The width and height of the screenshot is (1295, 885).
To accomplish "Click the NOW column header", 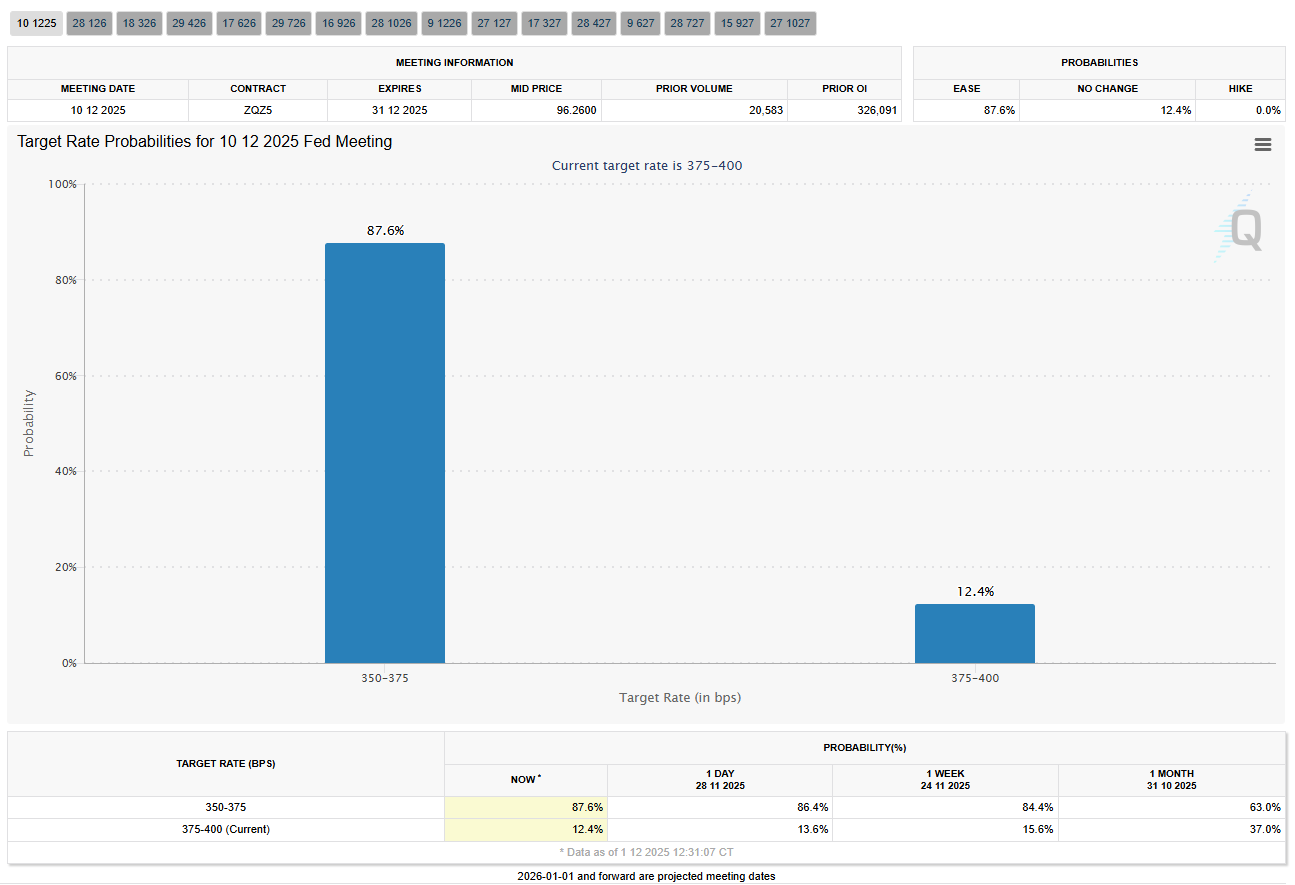I will click(525, 779).
